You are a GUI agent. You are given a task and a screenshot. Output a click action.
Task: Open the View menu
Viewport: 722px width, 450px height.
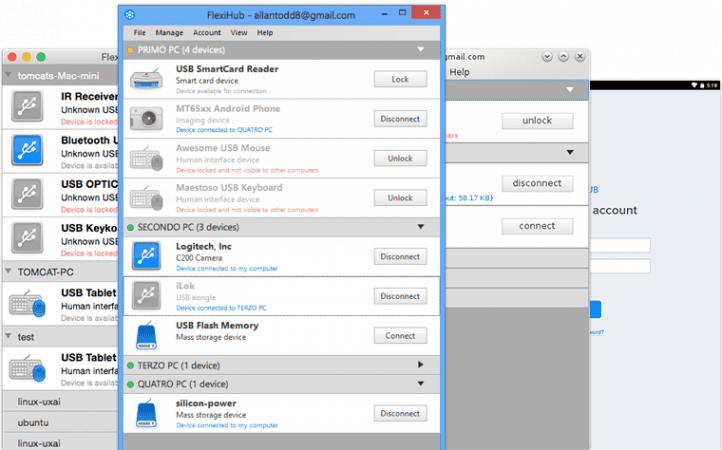coord(239,33)
